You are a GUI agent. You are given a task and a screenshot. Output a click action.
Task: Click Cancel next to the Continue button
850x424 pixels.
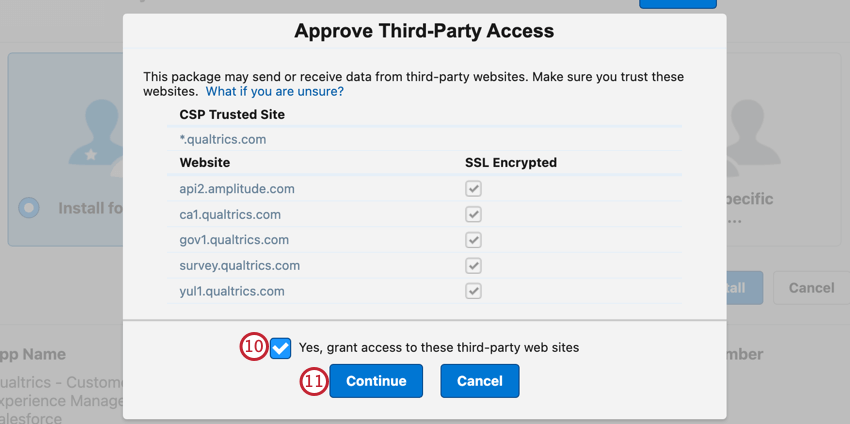pos(479,381)
